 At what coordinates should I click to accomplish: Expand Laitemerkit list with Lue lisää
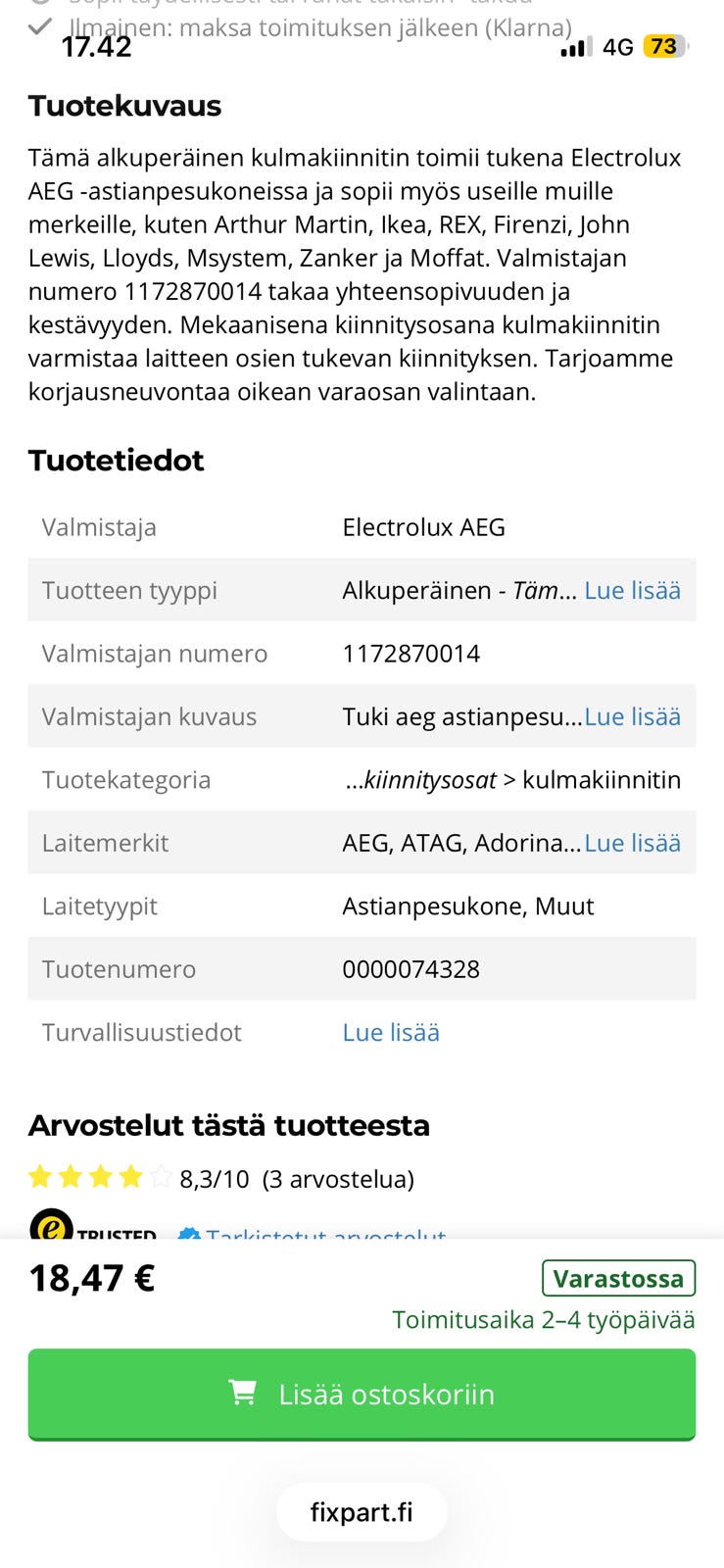pos(632,843)
